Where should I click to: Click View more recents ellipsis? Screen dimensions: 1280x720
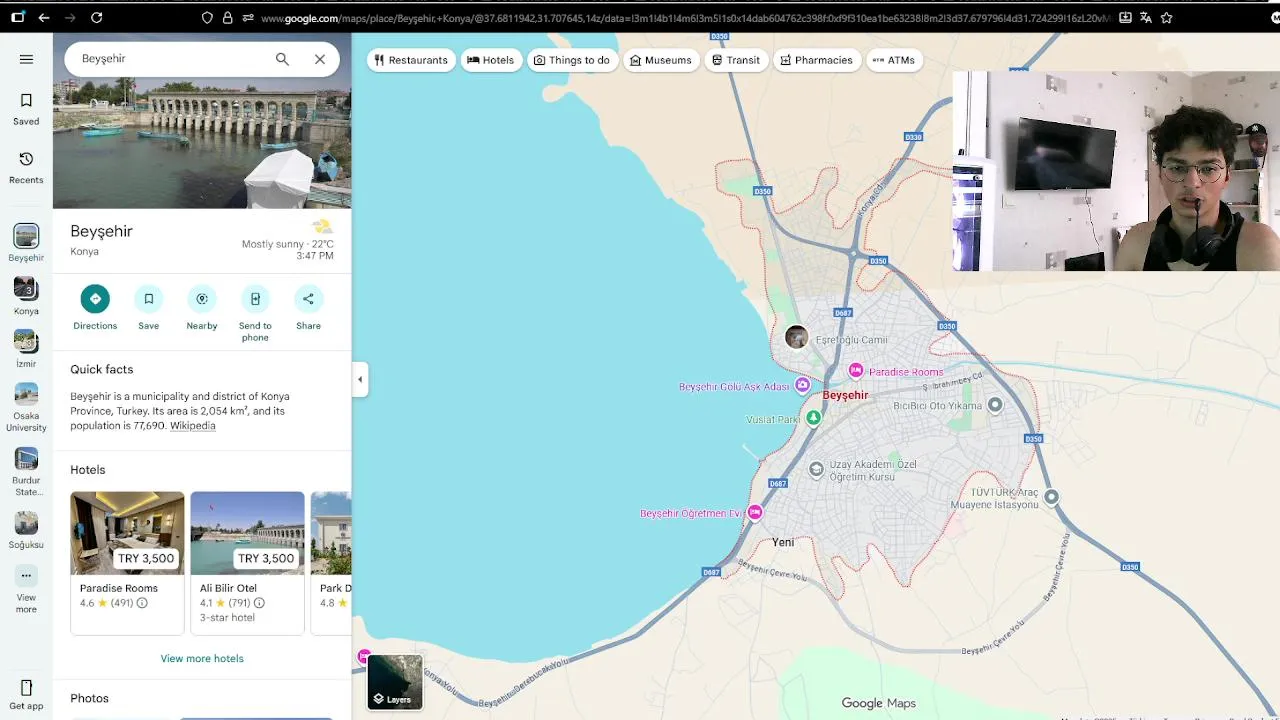26,576
